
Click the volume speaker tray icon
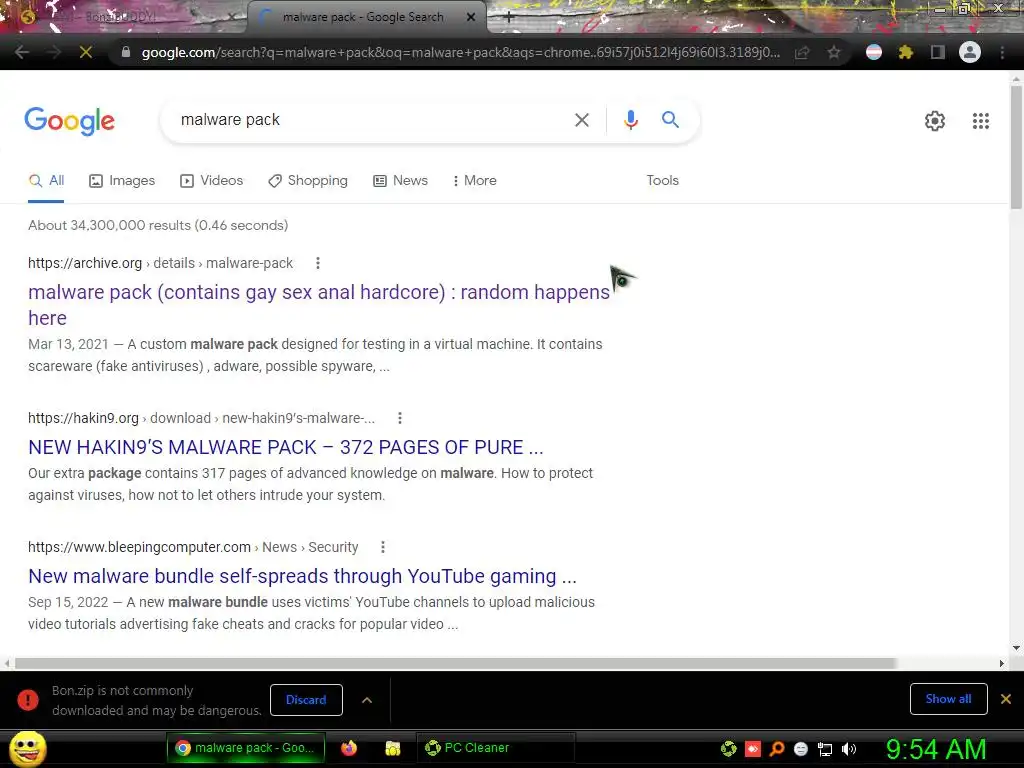849,749
